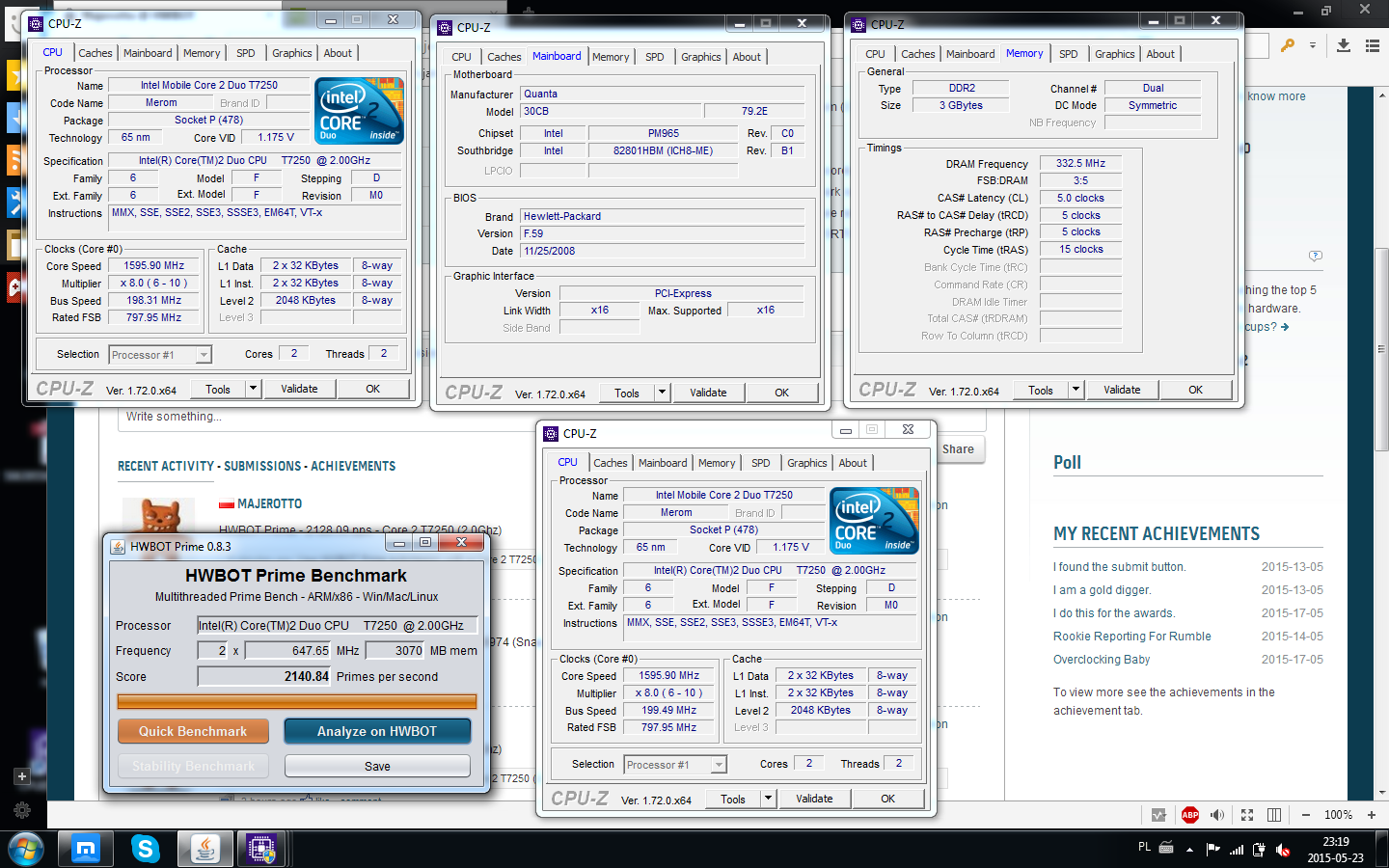This screenshot has width=1389, height=868.
Task: Zoom in with the plus icon
Action: [x=1372, y=815]
